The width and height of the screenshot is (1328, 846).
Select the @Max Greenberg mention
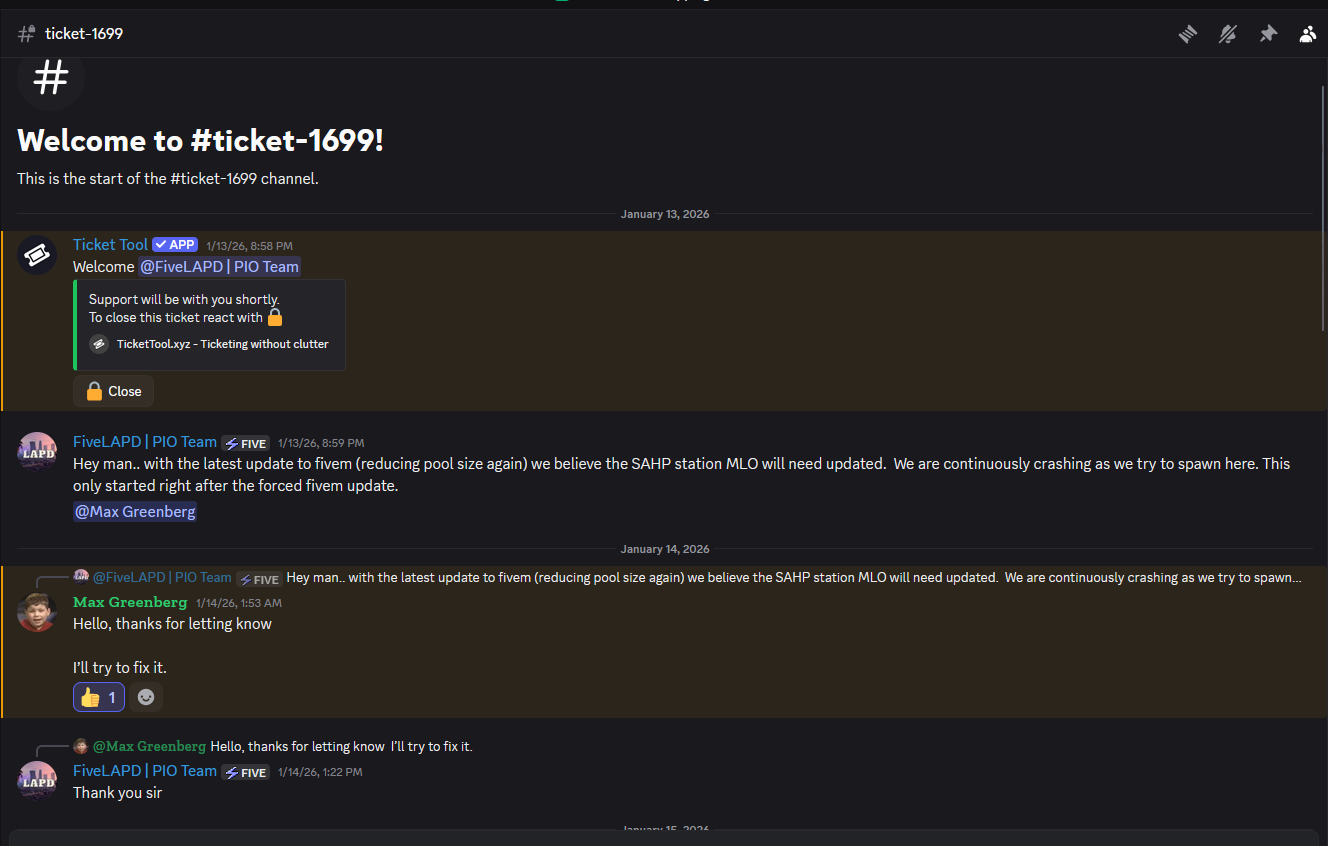coord(135,512)
